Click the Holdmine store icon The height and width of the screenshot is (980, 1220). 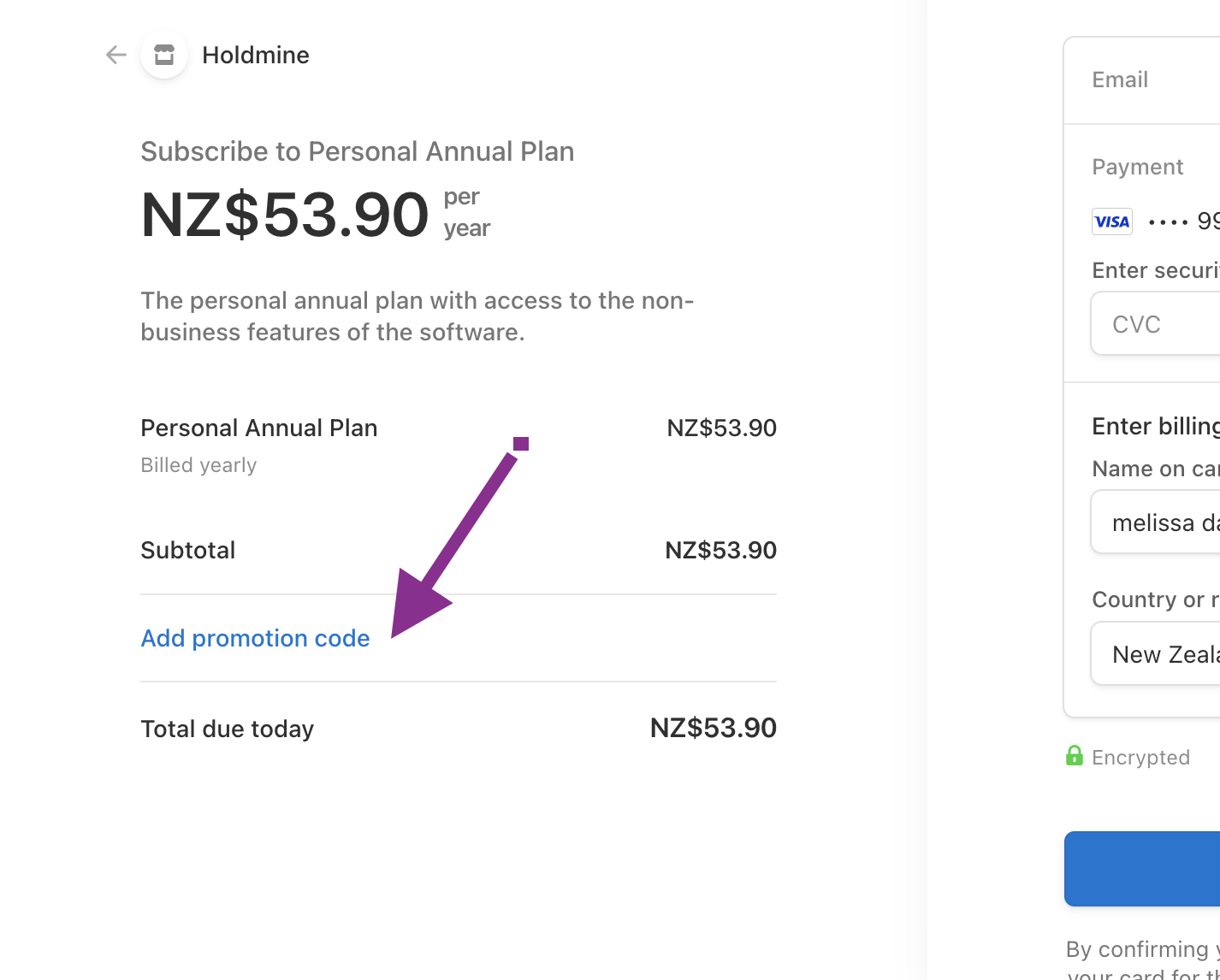point(164,56)
